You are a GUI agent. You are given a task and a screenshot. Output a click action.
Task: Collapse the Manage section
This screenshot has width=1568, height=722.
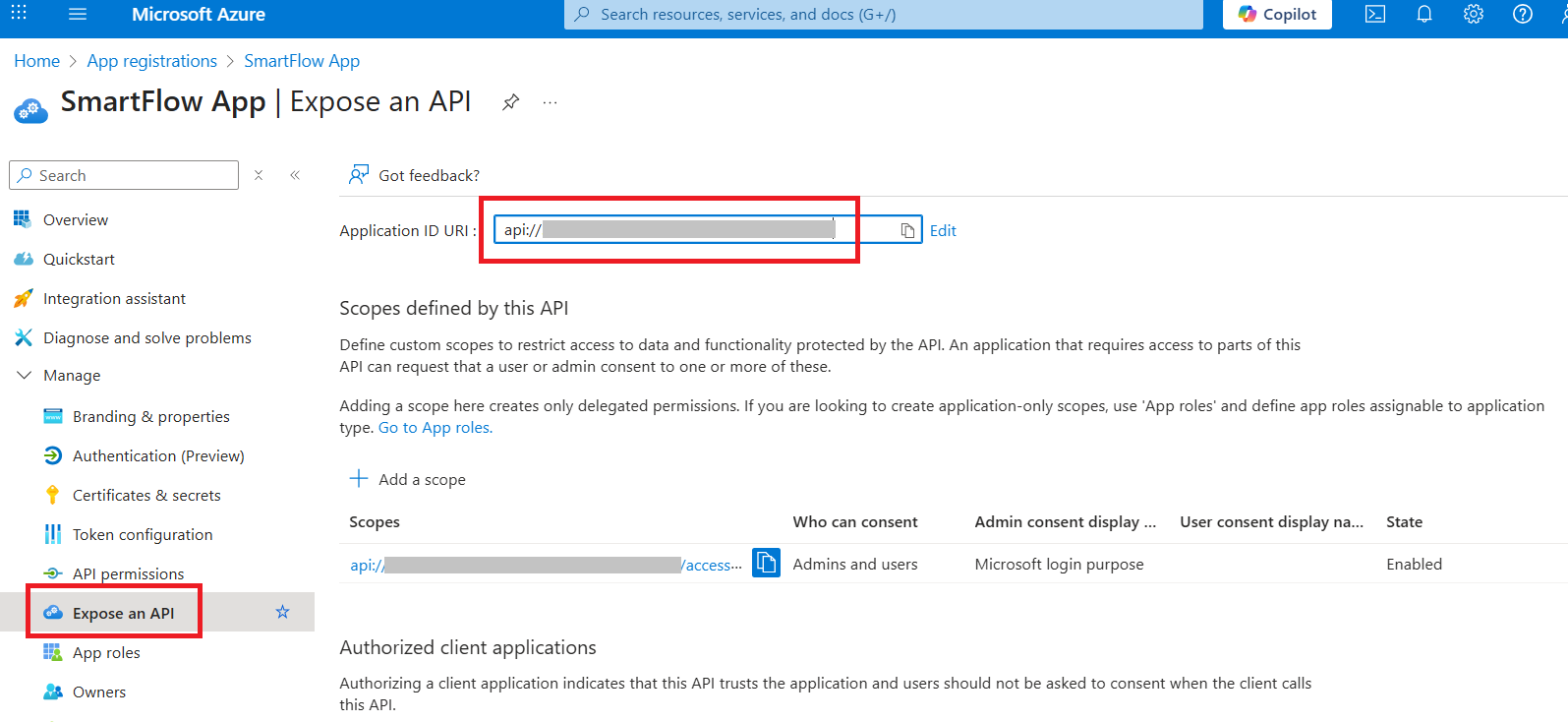coord(25,375)
